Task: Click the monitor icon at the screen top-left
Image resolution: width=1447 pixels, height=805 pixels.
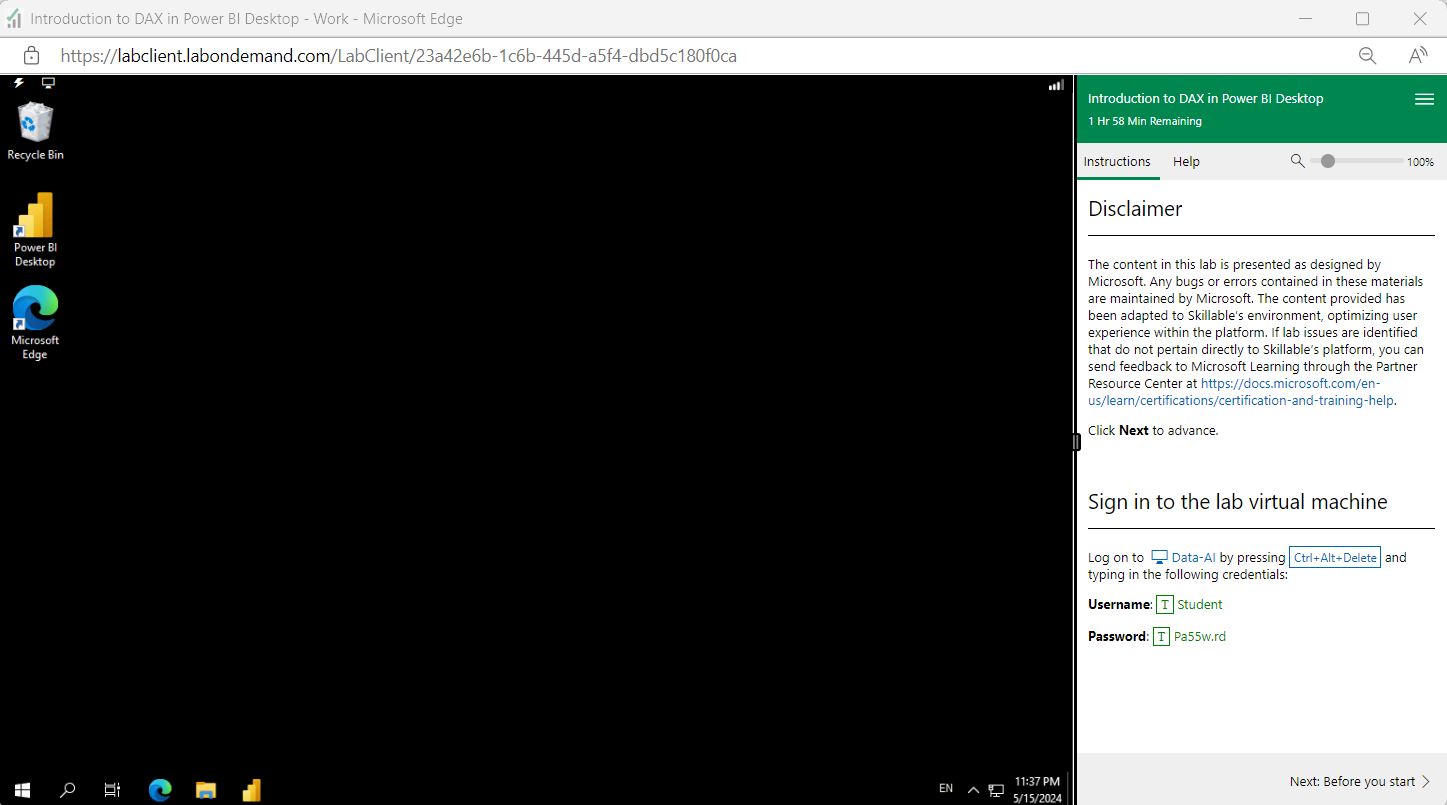Action: click(48, 82)
